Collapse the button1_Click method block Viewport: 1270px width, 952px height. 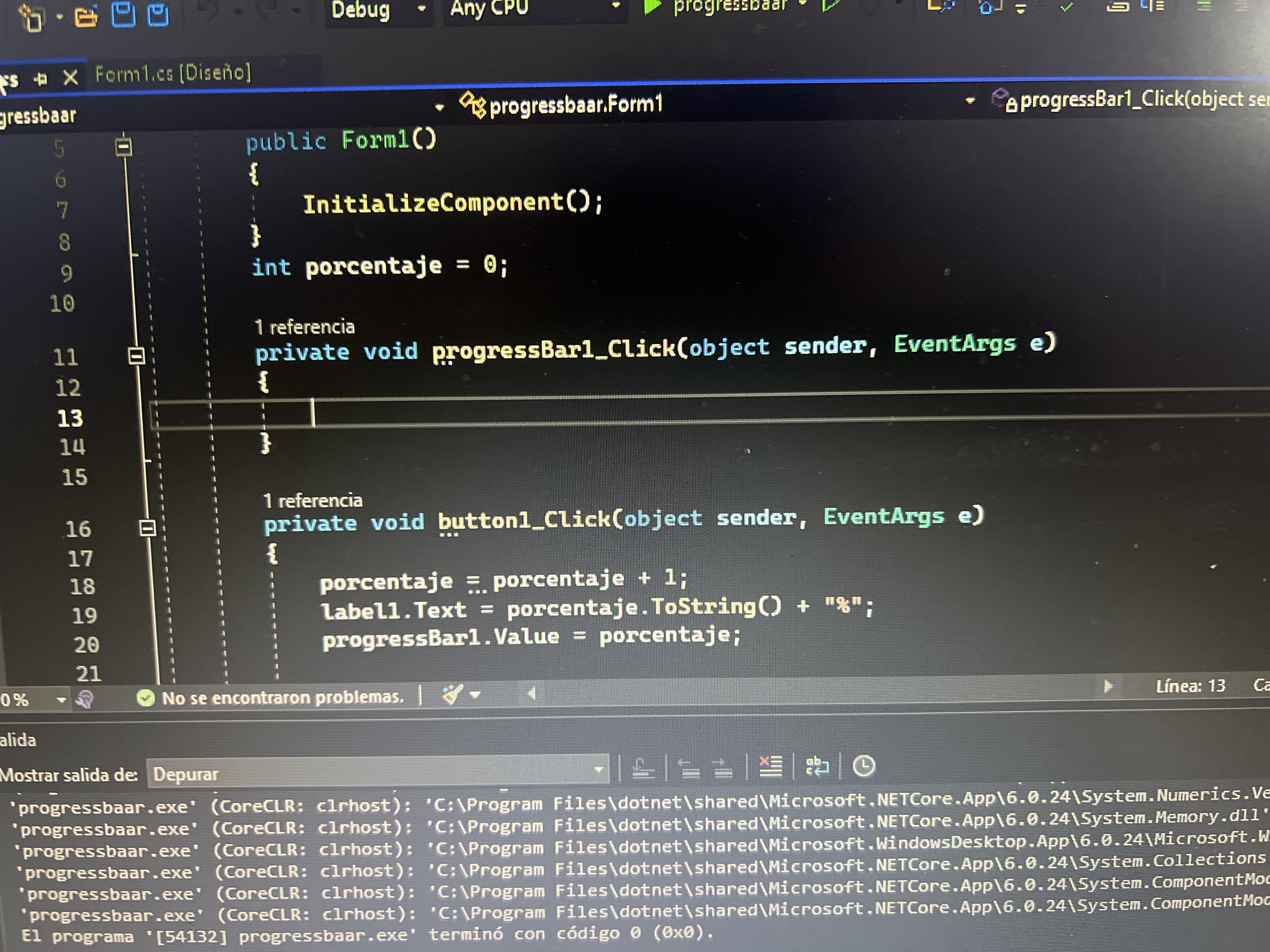coord(147,528)
